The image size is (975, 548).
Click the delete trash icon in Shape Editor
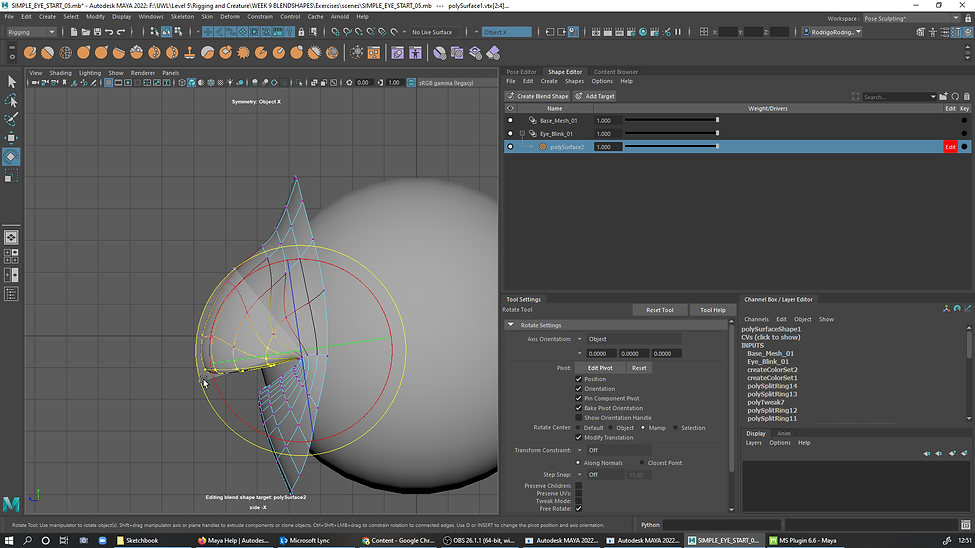click(966, 96)
